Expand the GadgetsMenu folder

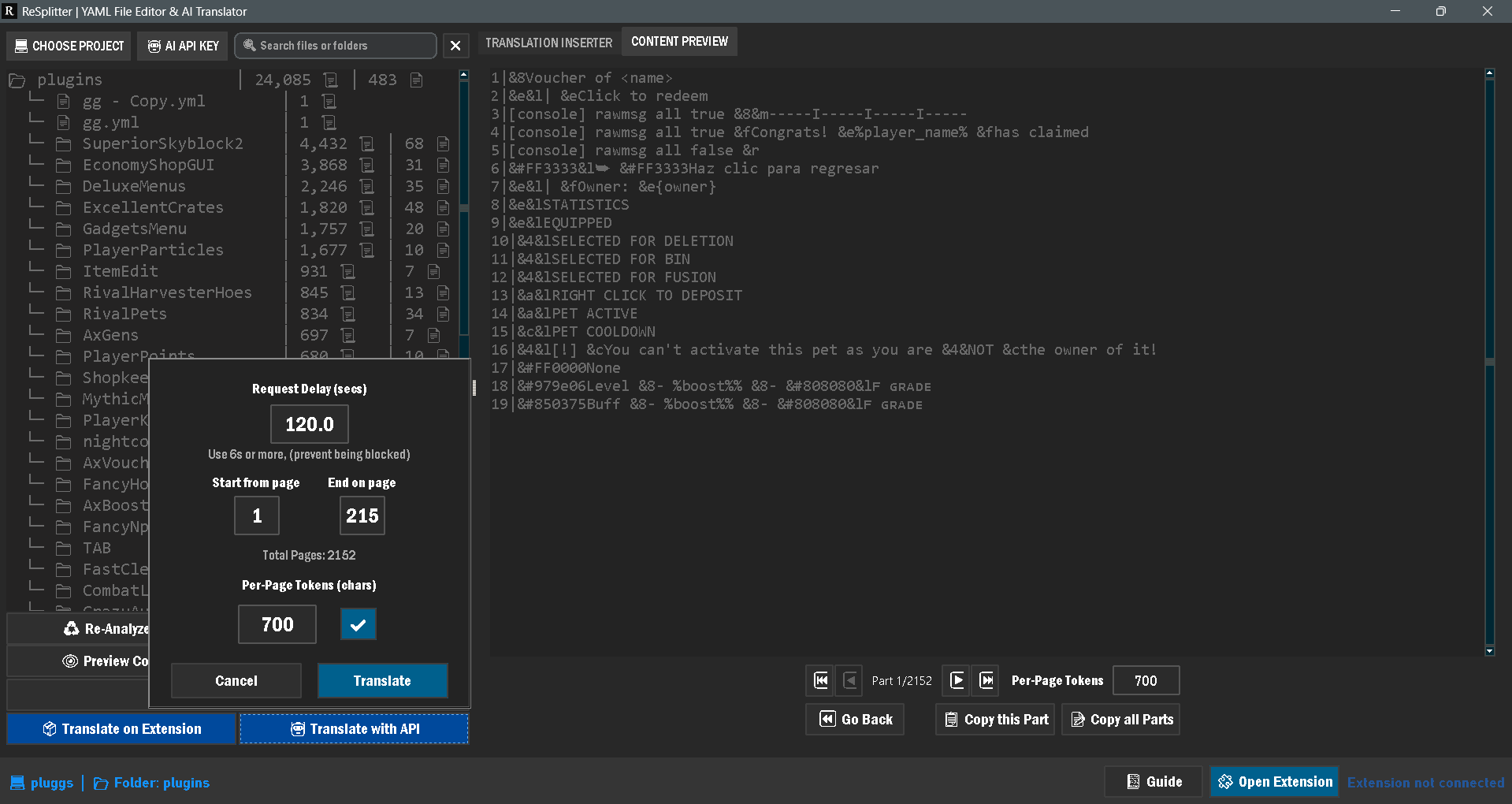click(x=135, y=229)
